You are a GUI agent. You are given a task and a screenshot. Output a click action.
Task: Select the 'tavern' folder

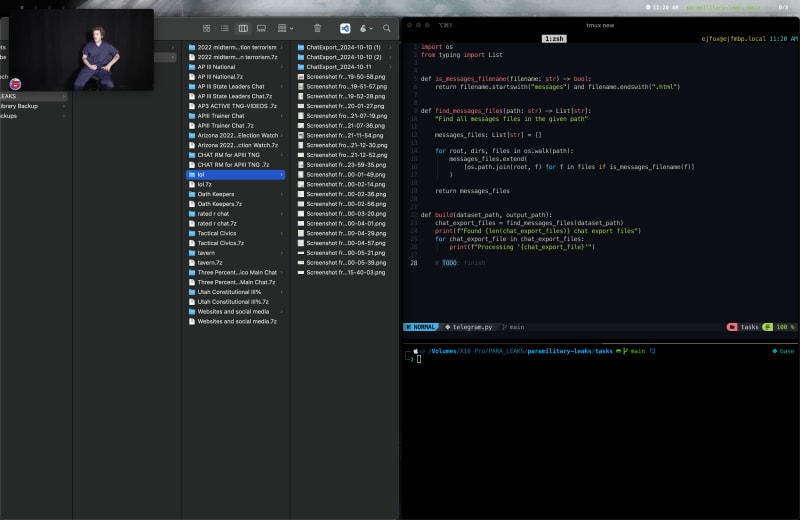point(236,253)
